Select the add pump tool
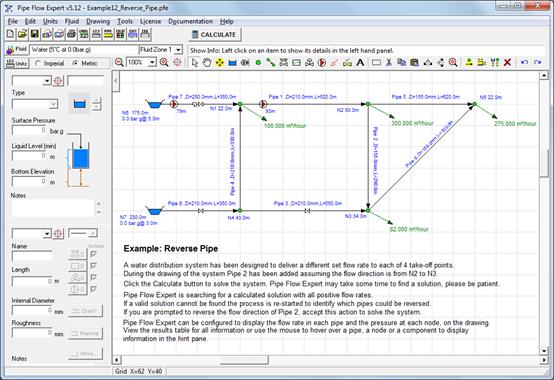Viewport: 554px width, 380px height. click(x=322, y=63)
